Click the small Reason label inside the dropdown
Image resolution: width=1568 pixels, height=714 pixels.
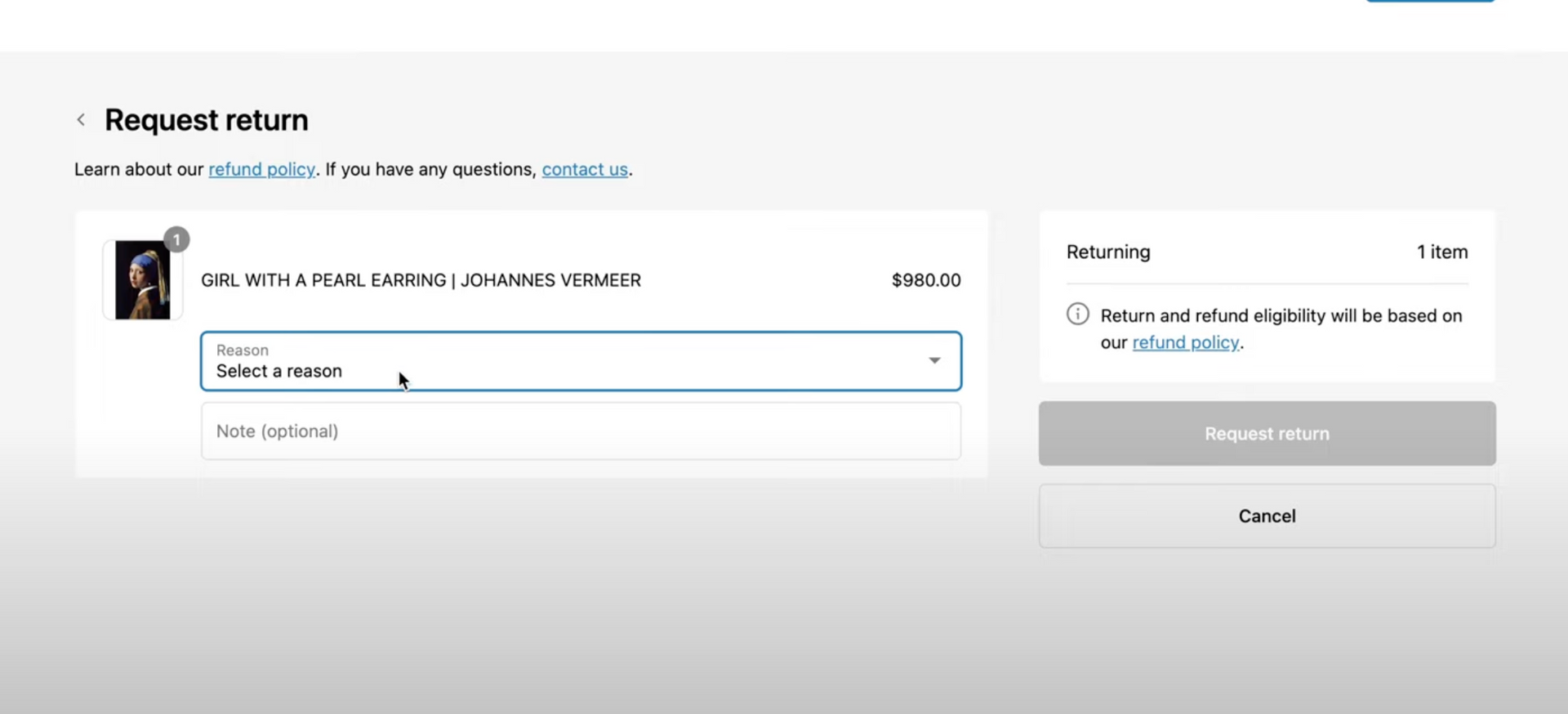(243, 350)
